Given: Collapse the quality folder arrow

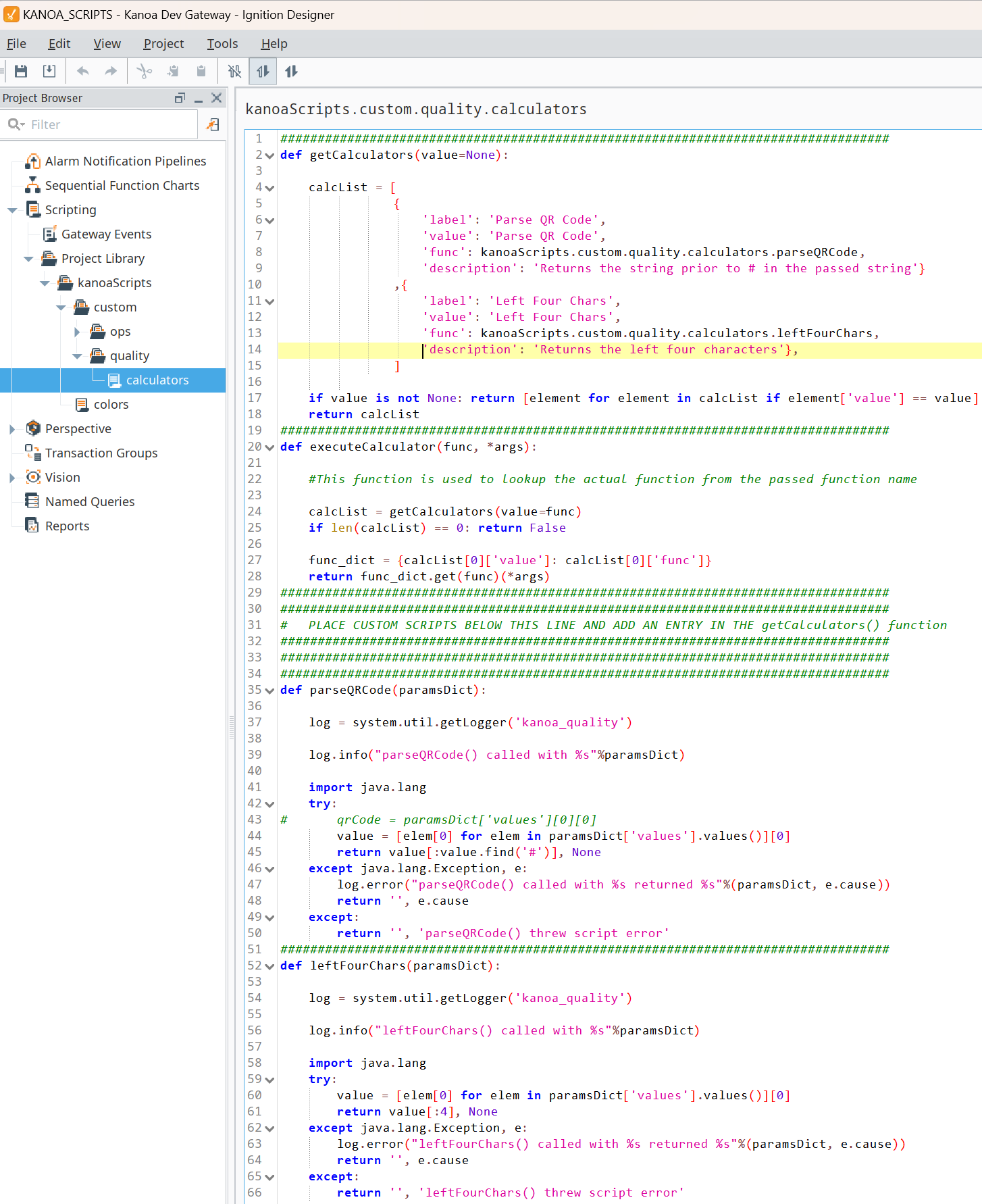Looking at the screenshot, I should point(77,356).
